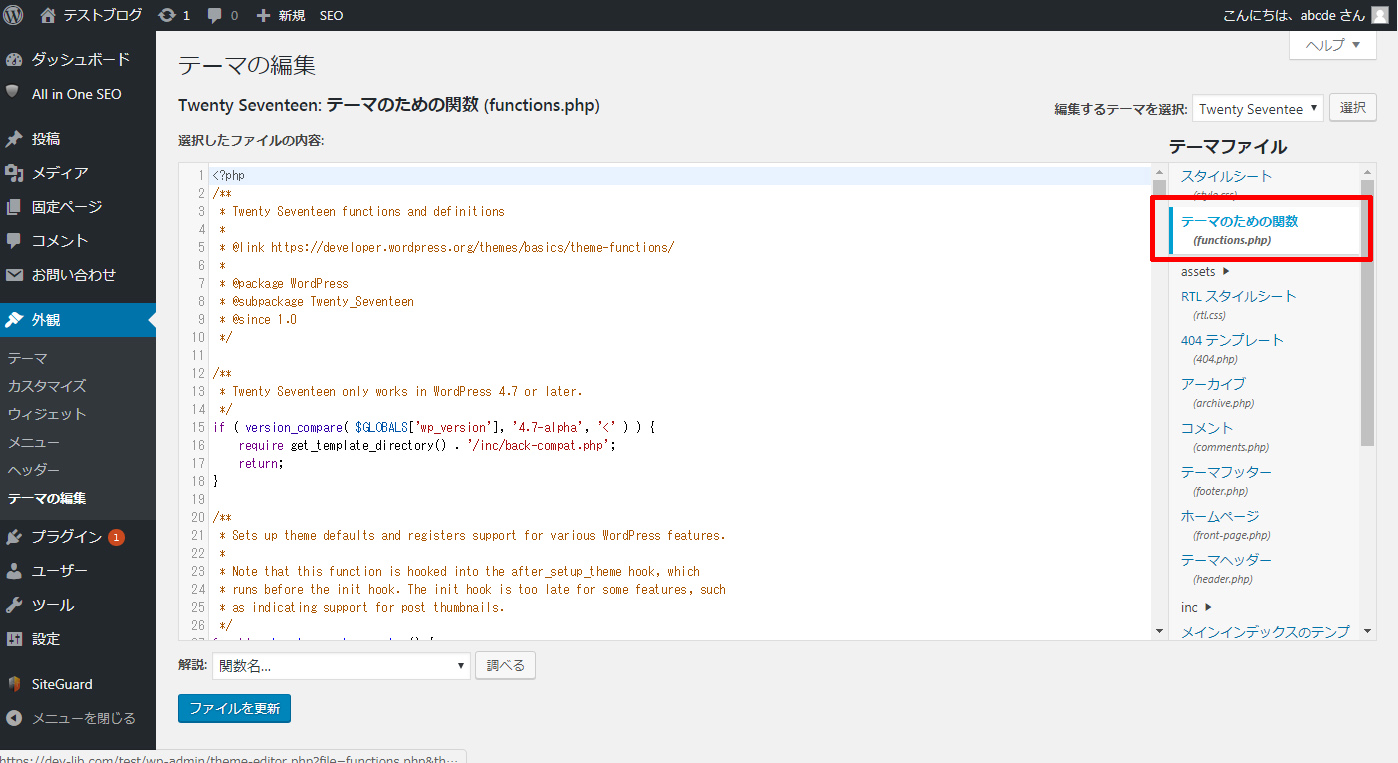Click the user avatar at top right
This screenshot has width=1398, height=763.
pos(1380,15)
